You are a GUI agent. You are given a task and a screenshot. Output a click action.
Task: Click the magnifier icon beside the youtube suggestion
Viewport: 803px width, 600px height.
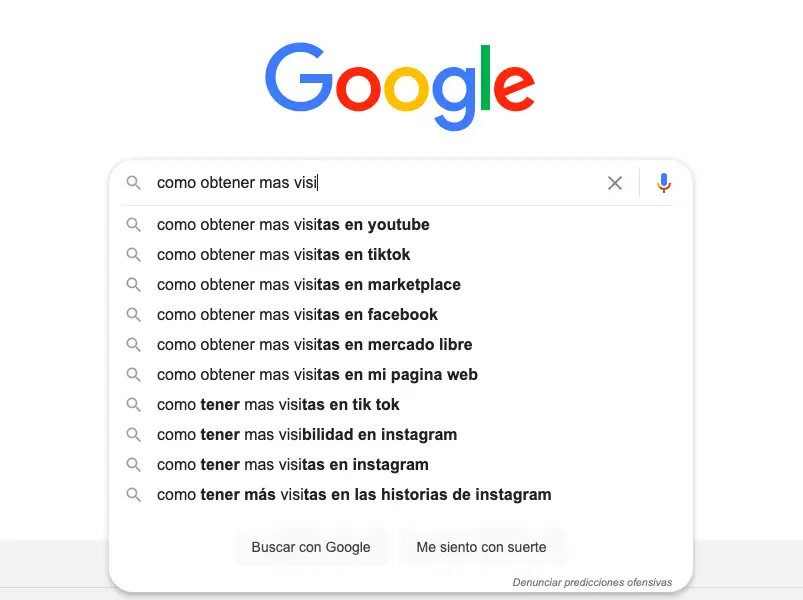coord(133,225)
